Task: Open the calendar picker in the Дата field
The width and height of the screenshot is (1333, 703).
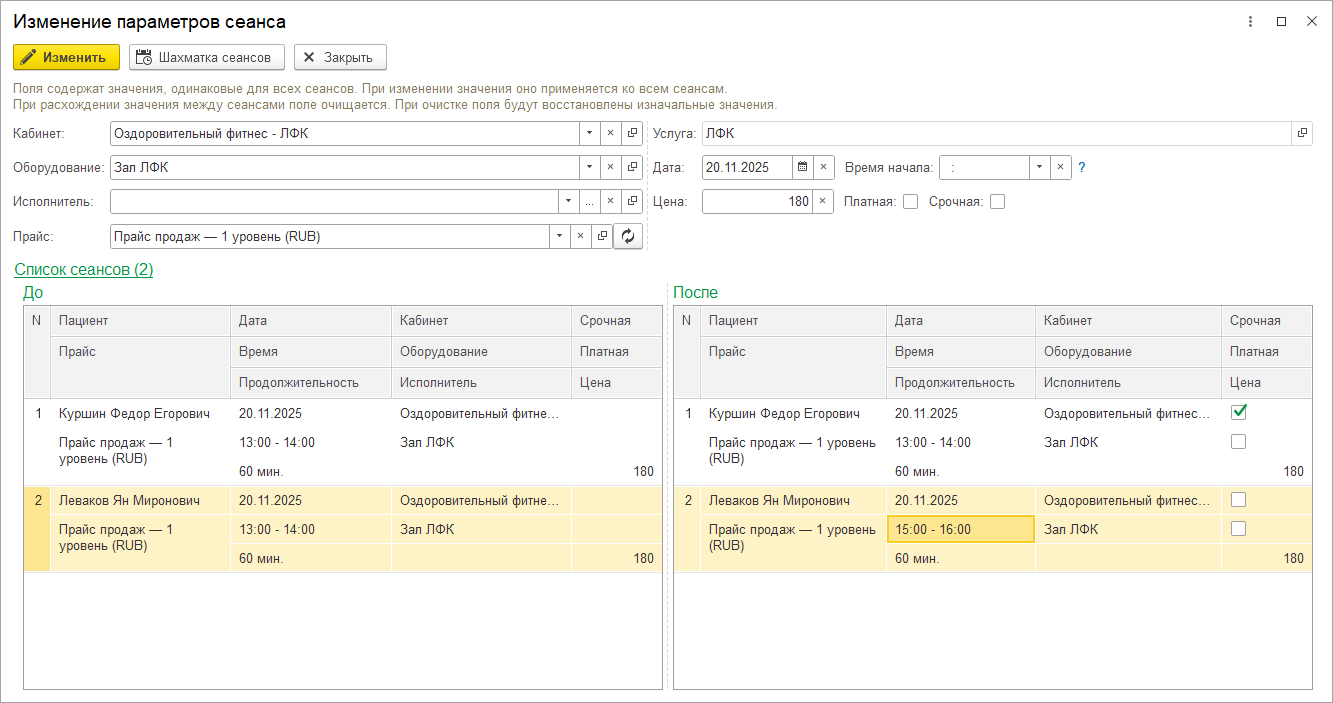Action: pyautogui.click(x=802, y=167)
